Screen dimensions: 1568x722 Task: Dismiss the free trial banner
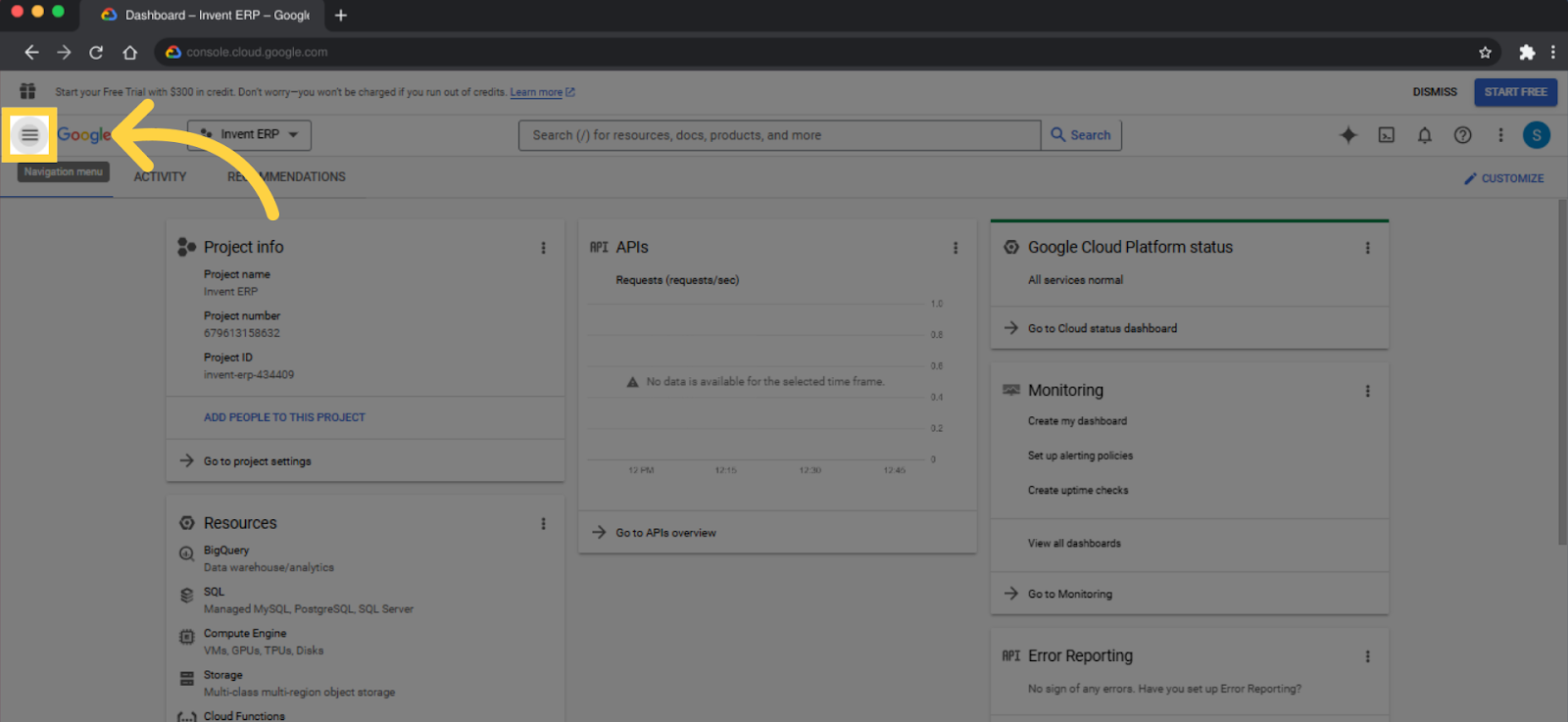coord(1435,92)
